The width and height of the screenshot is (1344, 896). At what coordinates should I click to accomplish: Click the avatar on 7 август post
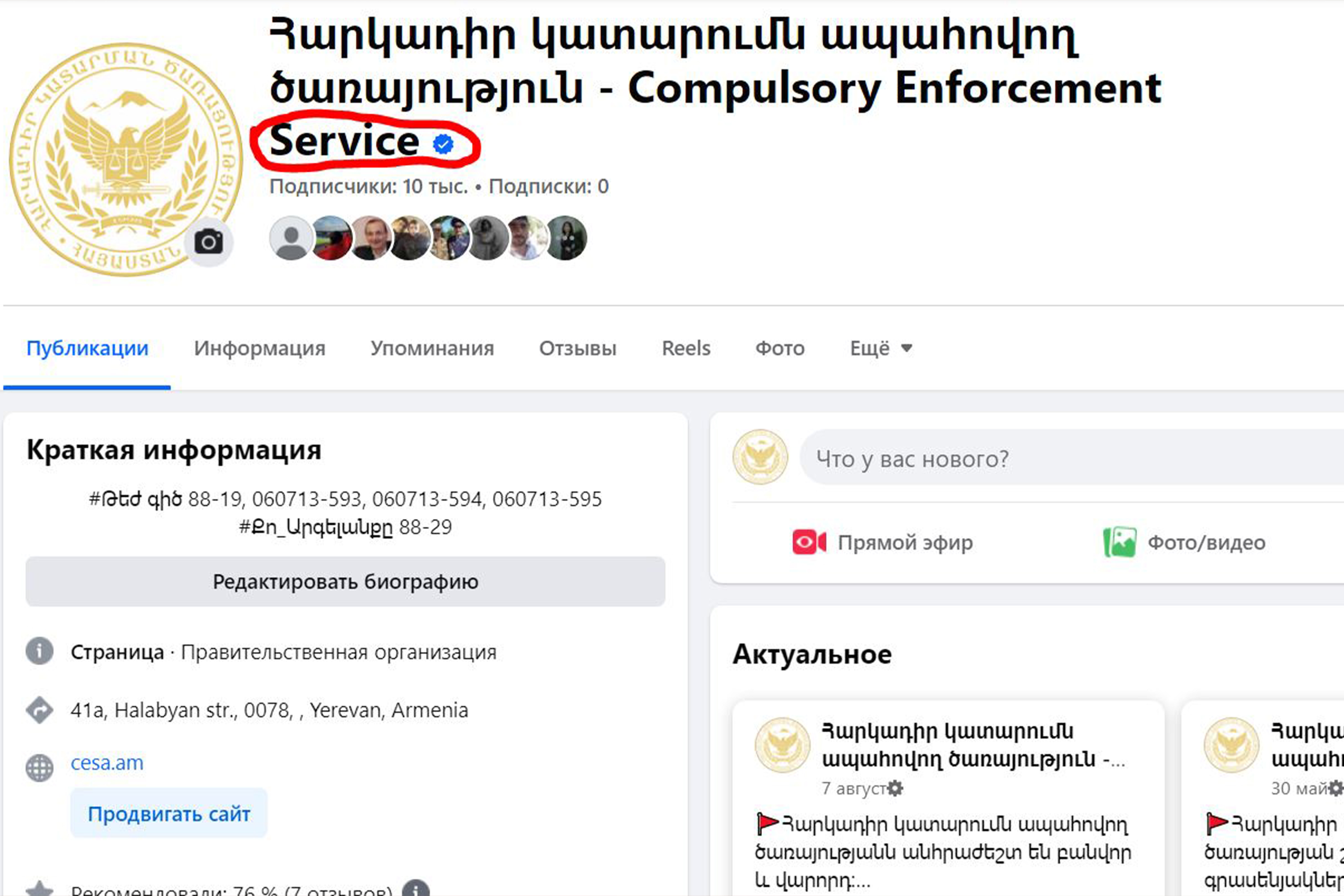tap(782, 745)
